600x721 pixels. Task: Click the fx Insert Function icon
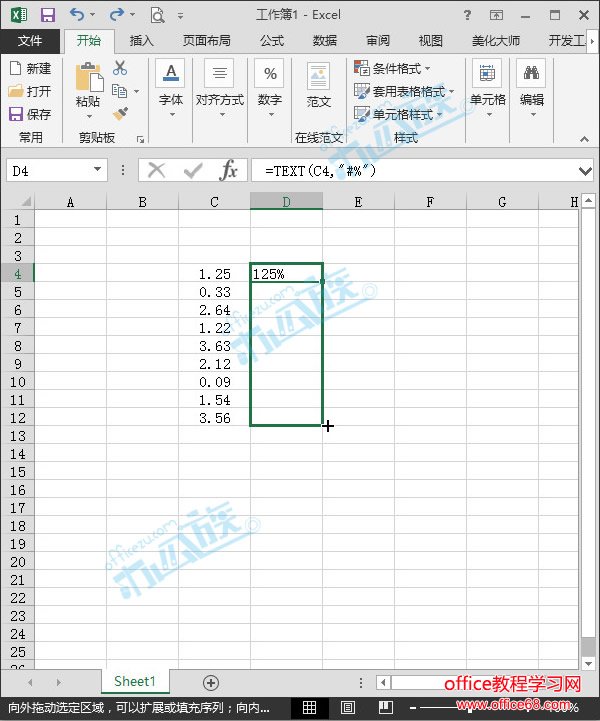(x=229, y=171)
